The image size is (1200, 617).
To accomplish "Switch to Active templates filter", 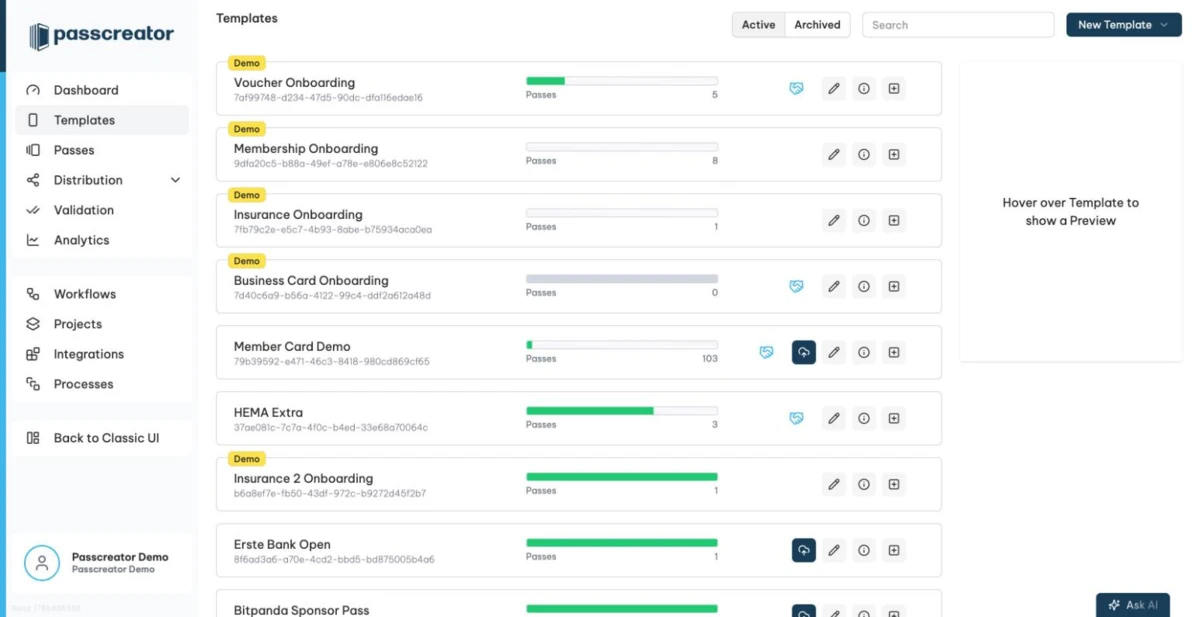I will coord(758,25).
